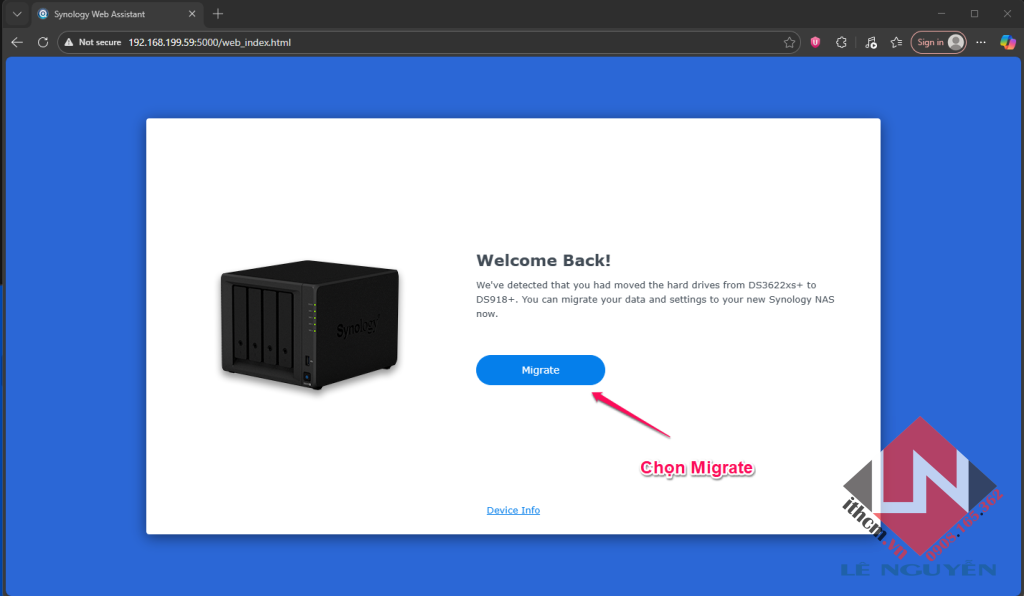Image resolution: width=1024 pixels, height=596 pixels.
Task: Open the Collections star icon
Action: click(x=896, y=42)
